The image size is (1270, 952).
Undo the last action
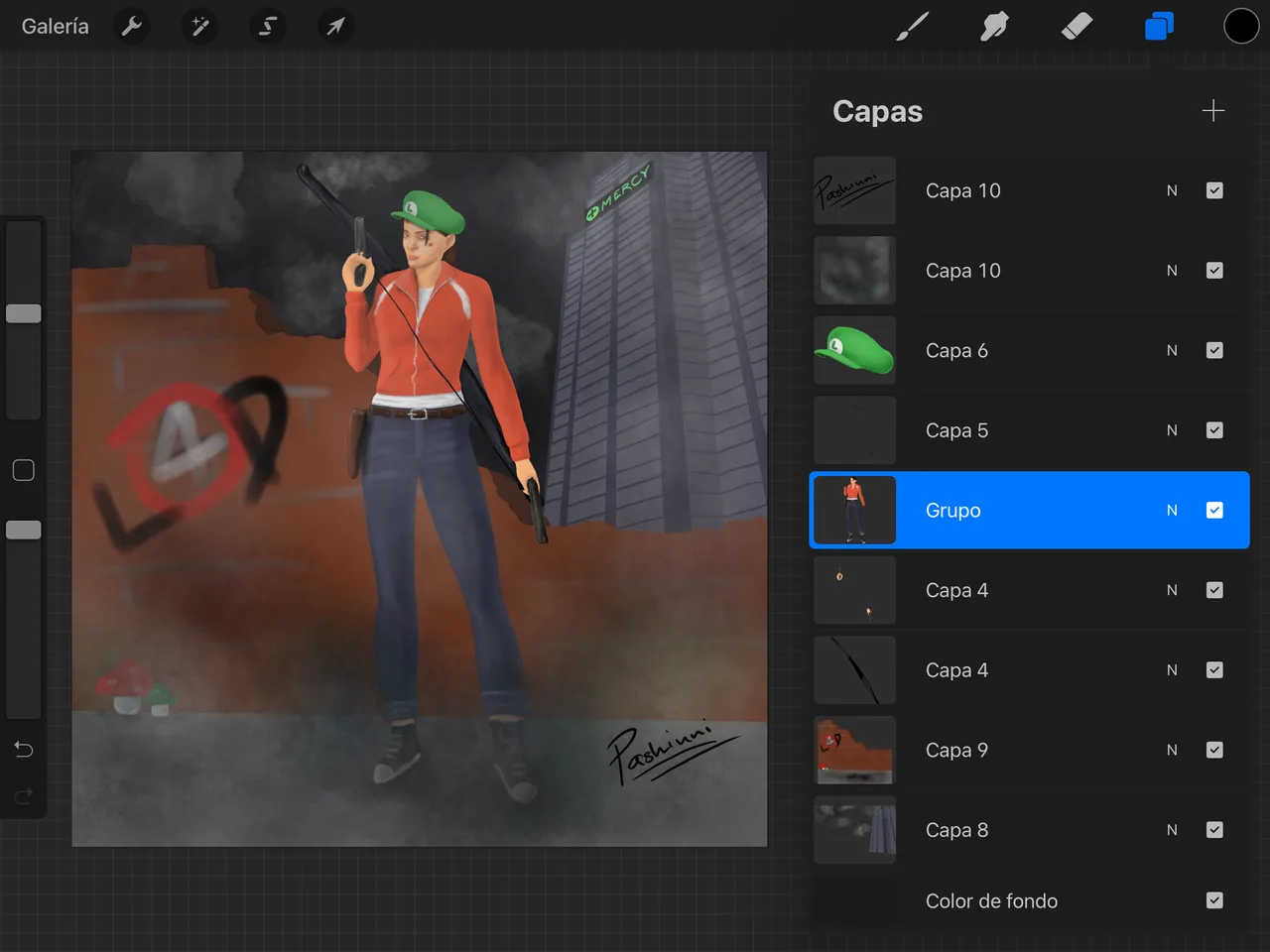(x=24, y=750)
